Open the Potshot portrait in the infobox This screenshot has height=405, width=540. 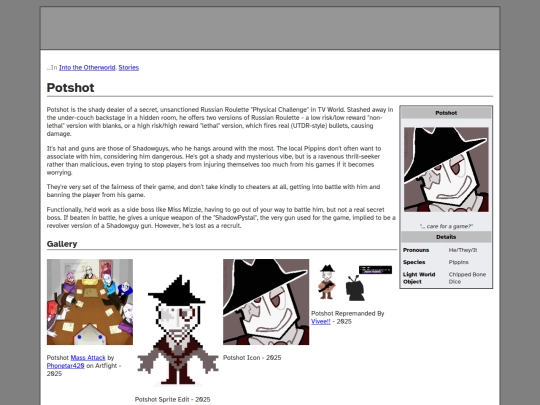click(x=446, y=169)
